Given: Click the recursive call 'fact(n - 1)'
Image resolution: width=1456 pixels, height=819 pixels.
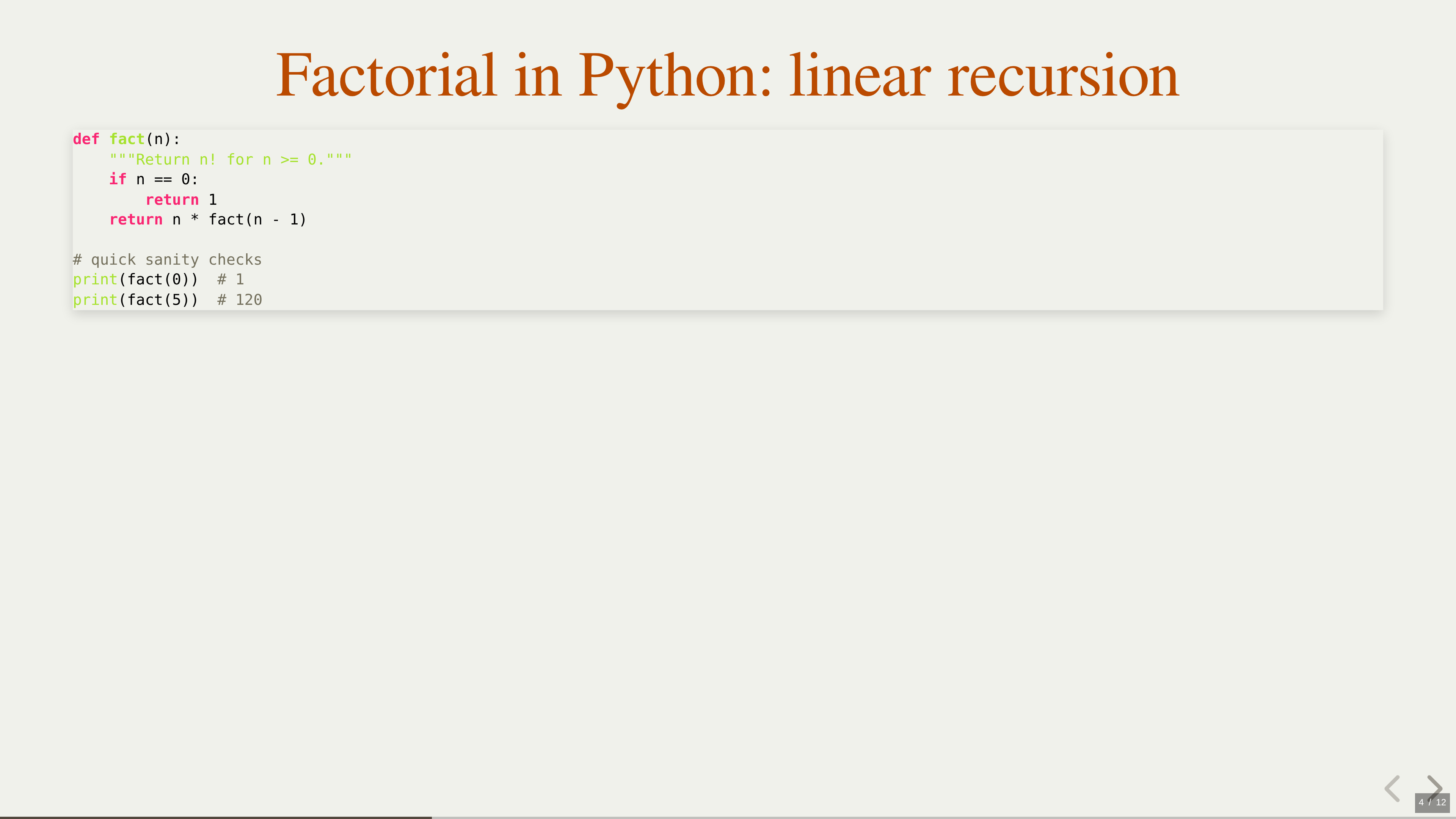Looking at the screenshot, I should click(x=257, y=220).
